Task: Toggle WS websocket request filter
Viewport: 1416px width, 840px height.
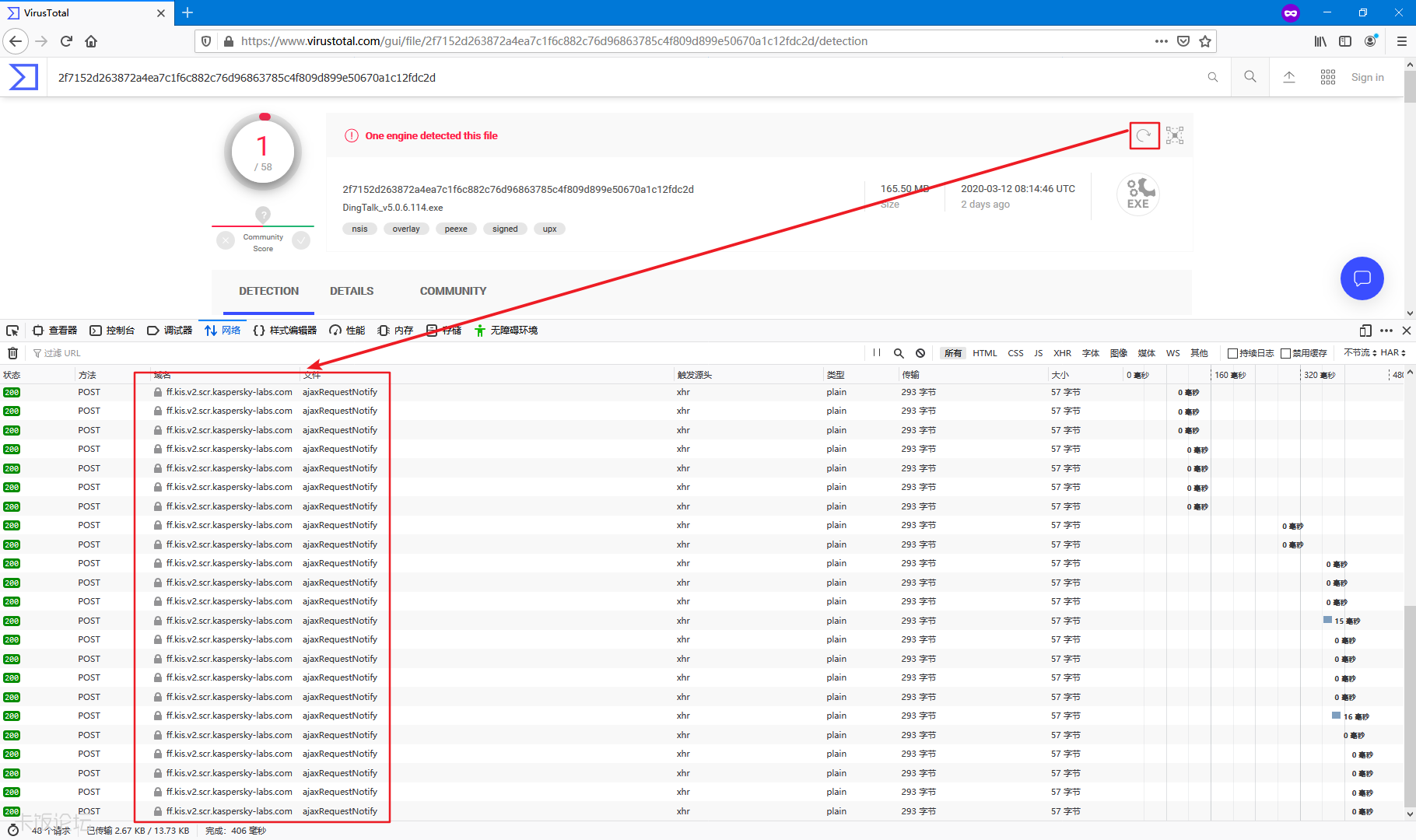Action: pos(1173,353)
